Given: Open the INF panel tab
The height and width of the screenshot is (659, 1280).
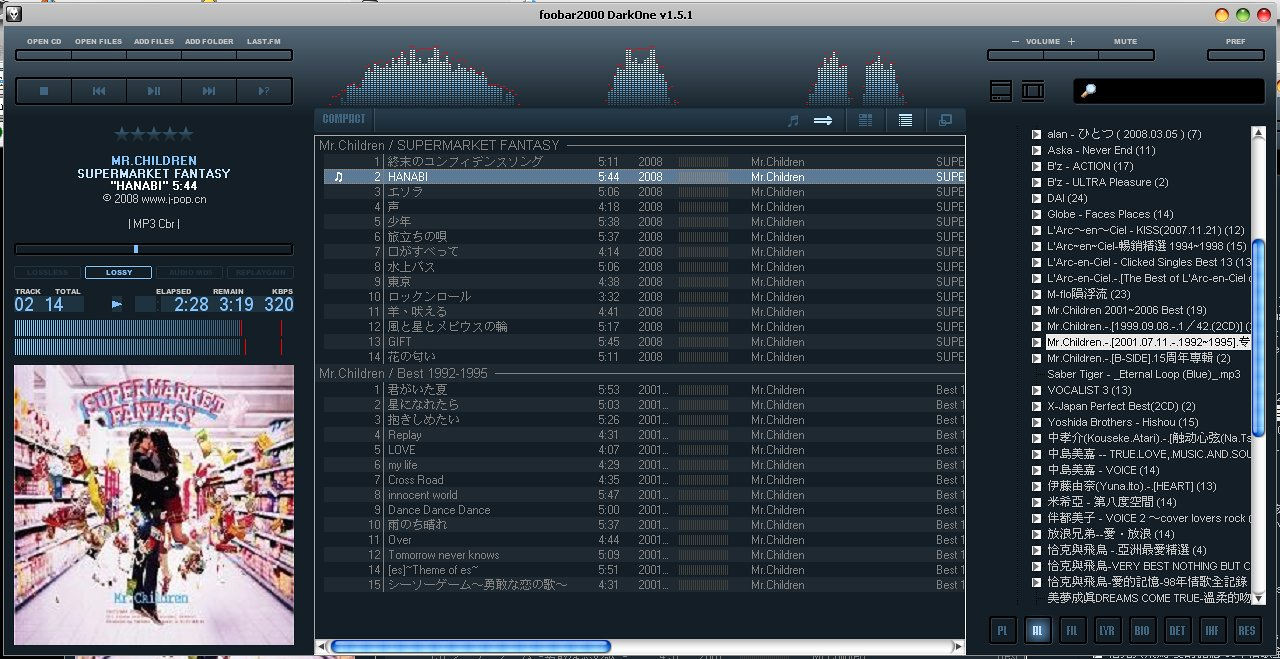Looking at the screenshot, I should 1212,631.
